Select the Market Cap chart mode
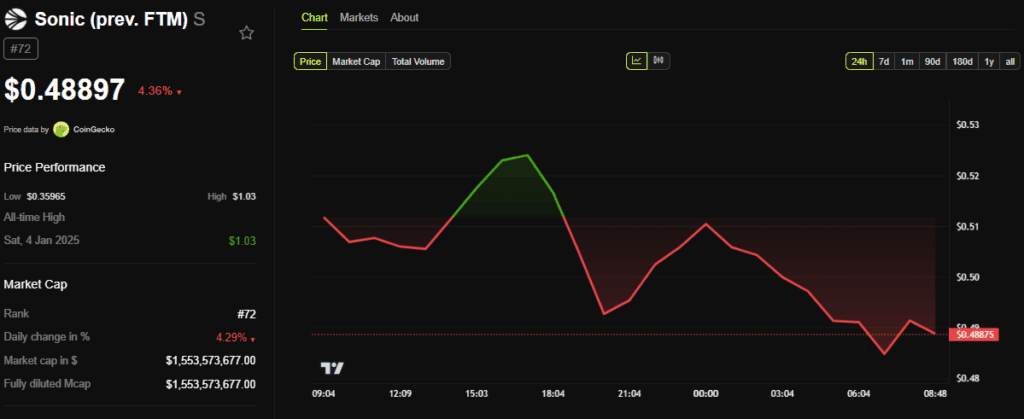Image resolution: width=1024 pixels, height=419 pixels. pyautogui.click(x=356, y=61)
